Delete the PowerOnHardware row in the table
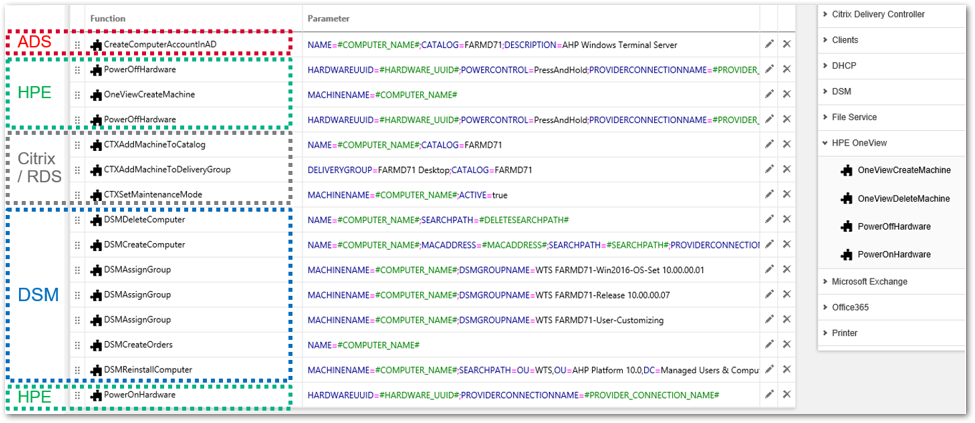 point(787,394)
